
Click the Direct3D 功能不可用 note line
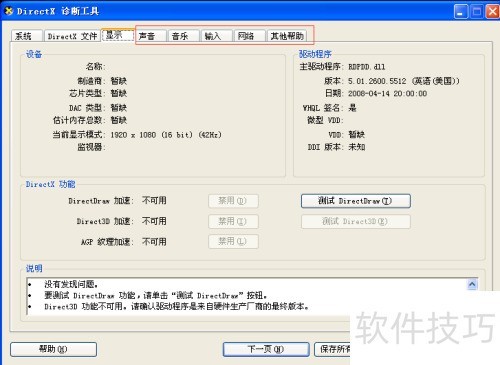click(x=176, y=306)
